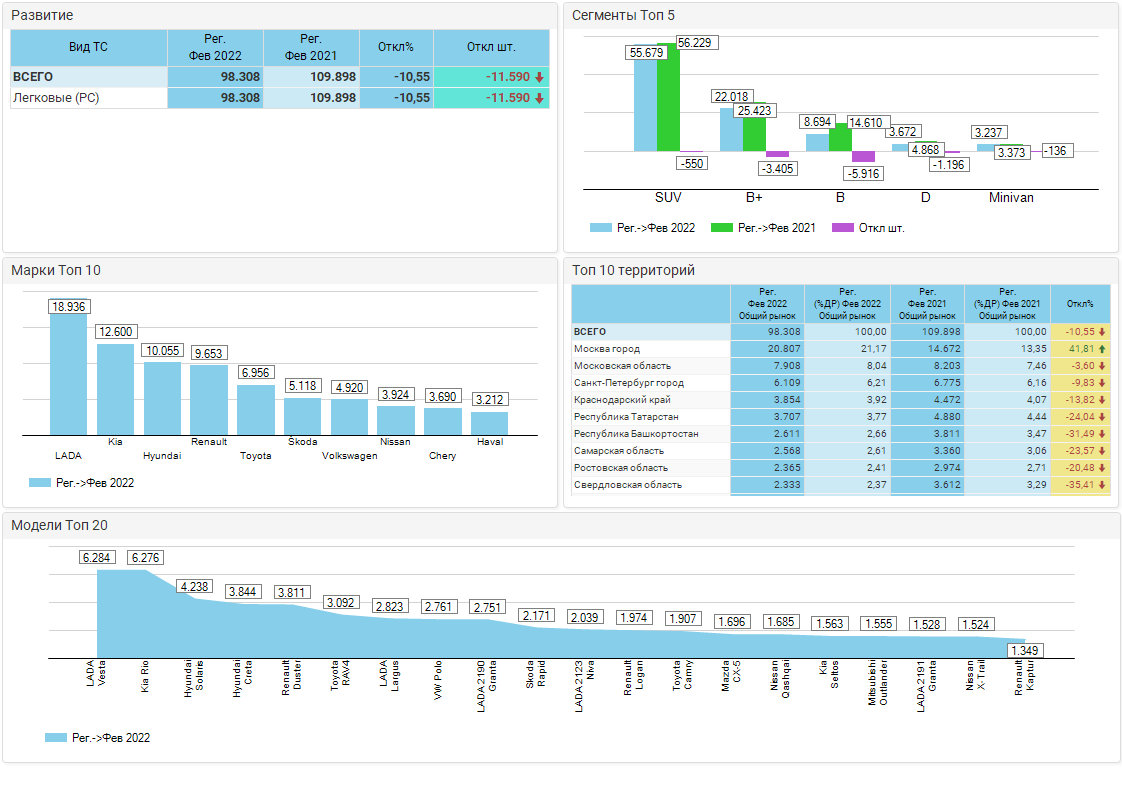Select the Откл шт. column header
The image size is (1122, 793).
pos(492,47)
